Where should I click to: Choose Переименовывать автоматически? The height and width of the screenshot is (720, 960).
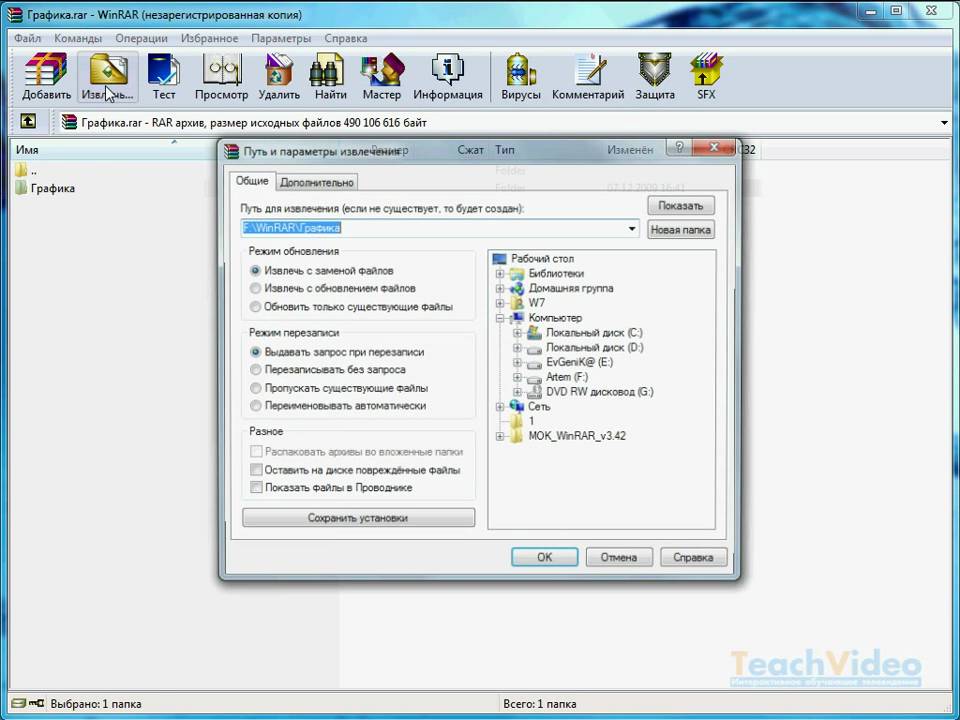coord(255,405)
